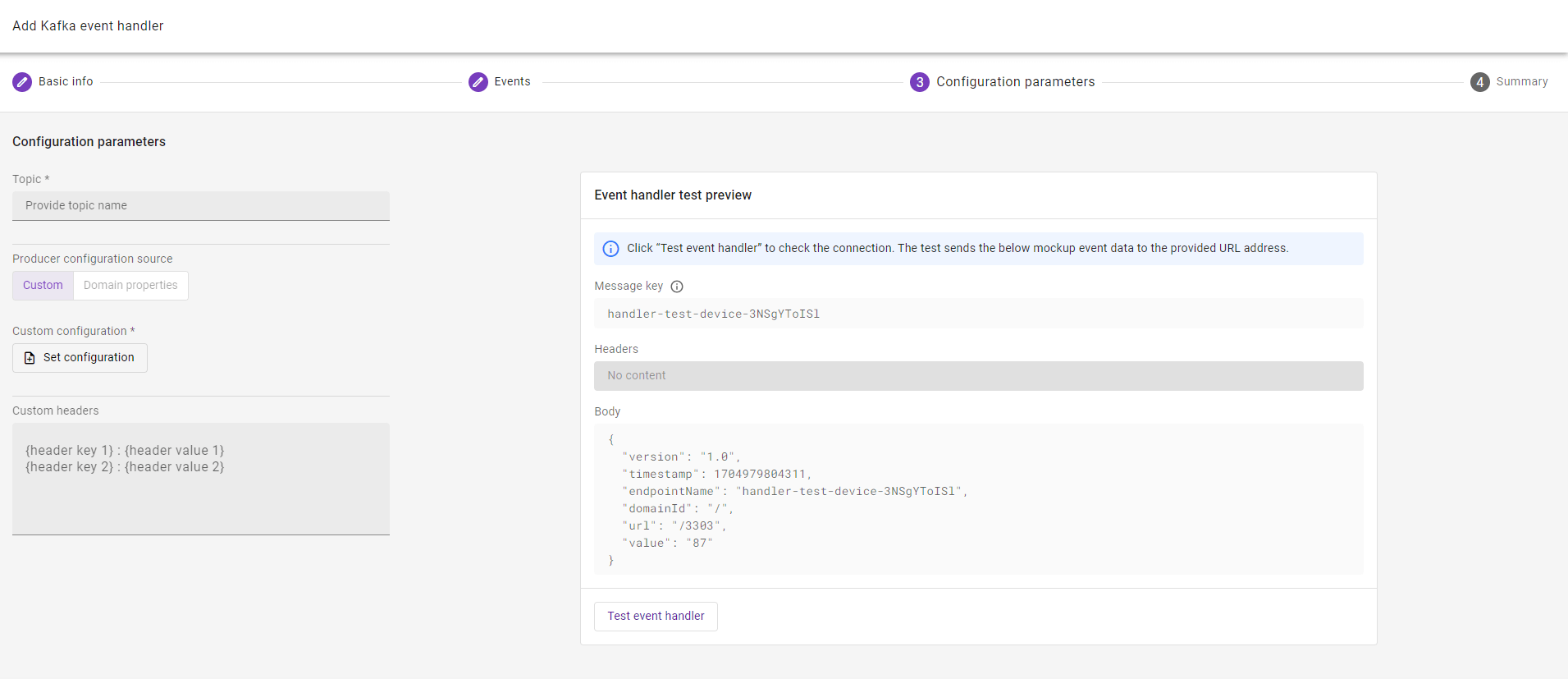The image size is (1568, 679).
Task: Click the "timestamp" line in Body
Action: pos(717,474)
